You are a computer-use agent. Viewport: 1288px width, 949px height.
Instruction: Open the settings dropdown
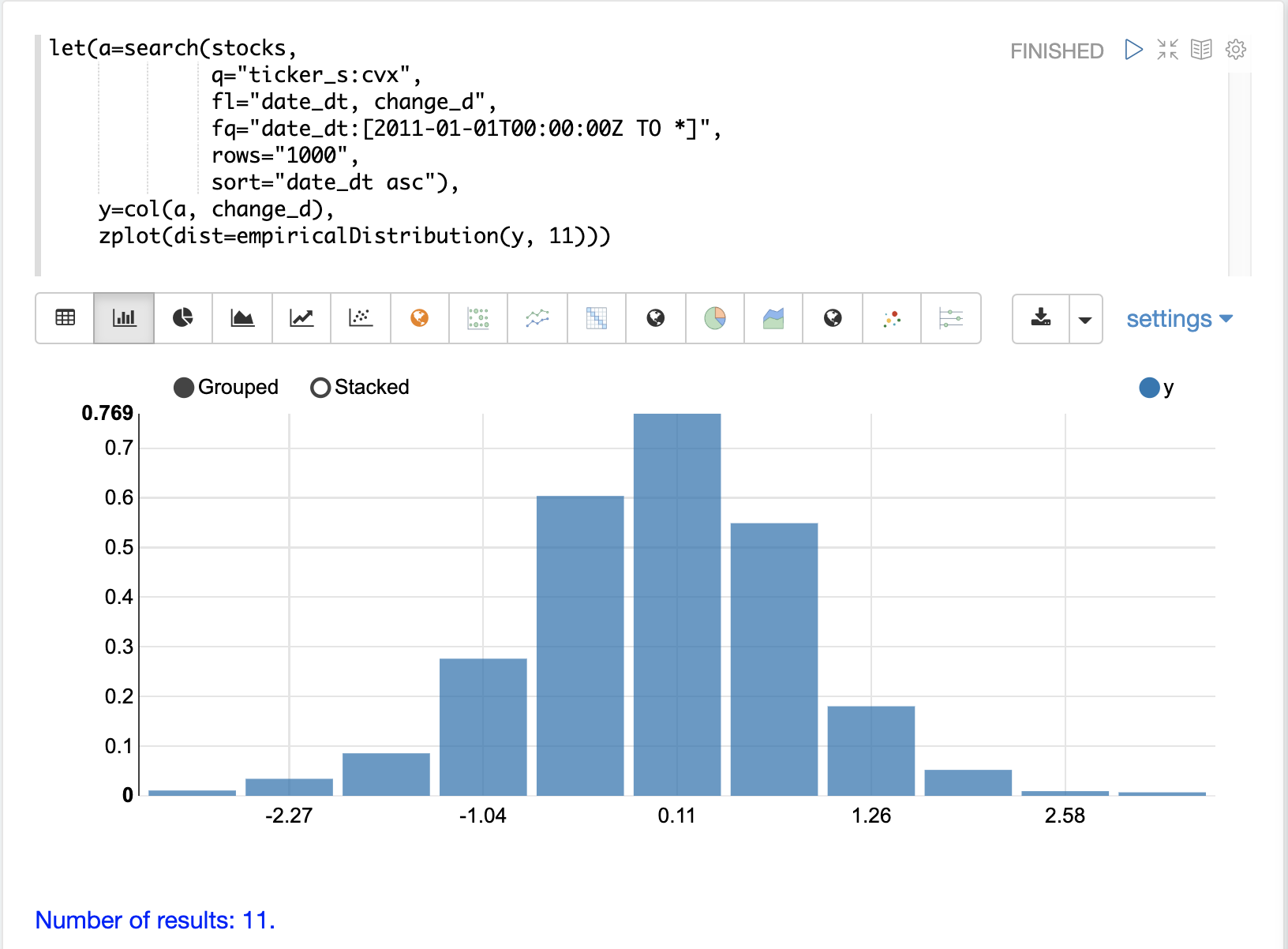[1178, 319]
